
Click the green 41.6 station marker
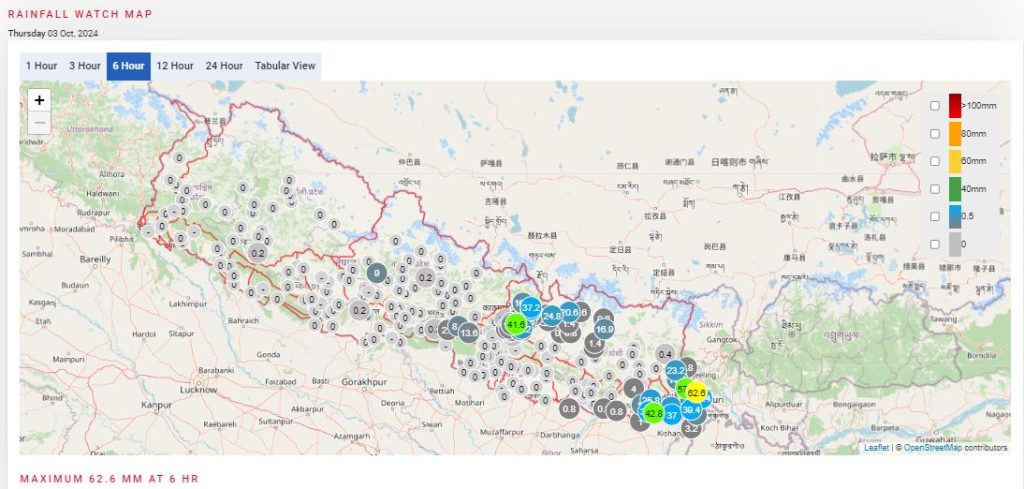tap(516, 324)
